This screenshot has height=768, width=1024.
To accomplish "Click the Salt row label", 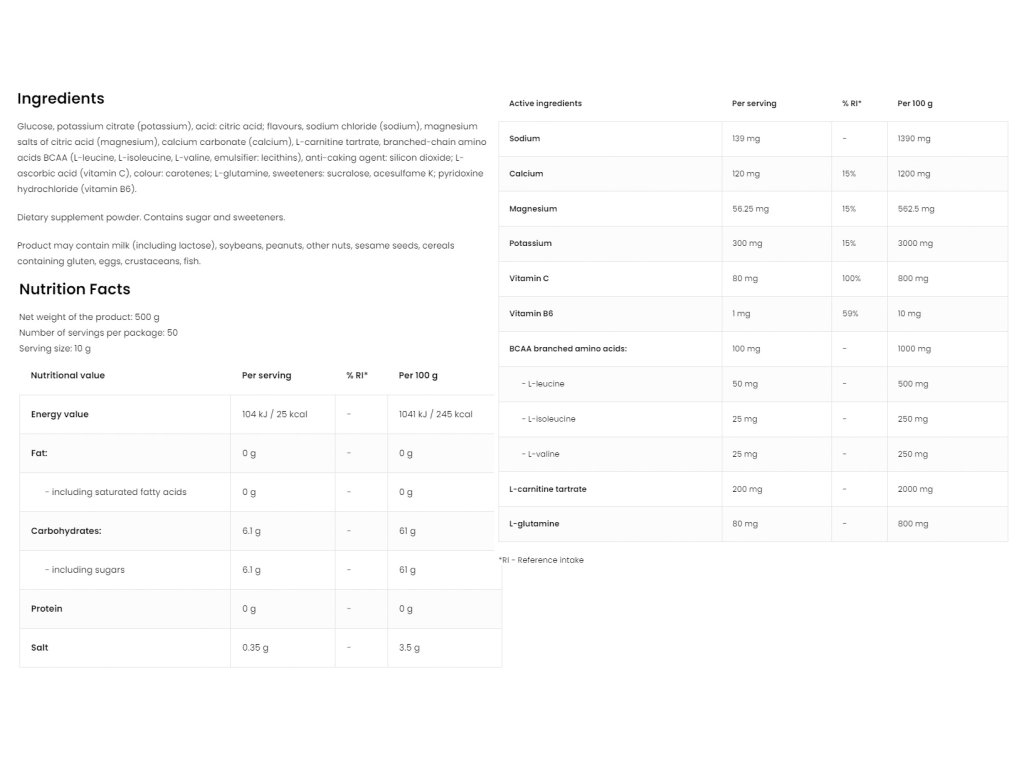I will [40, 647].
